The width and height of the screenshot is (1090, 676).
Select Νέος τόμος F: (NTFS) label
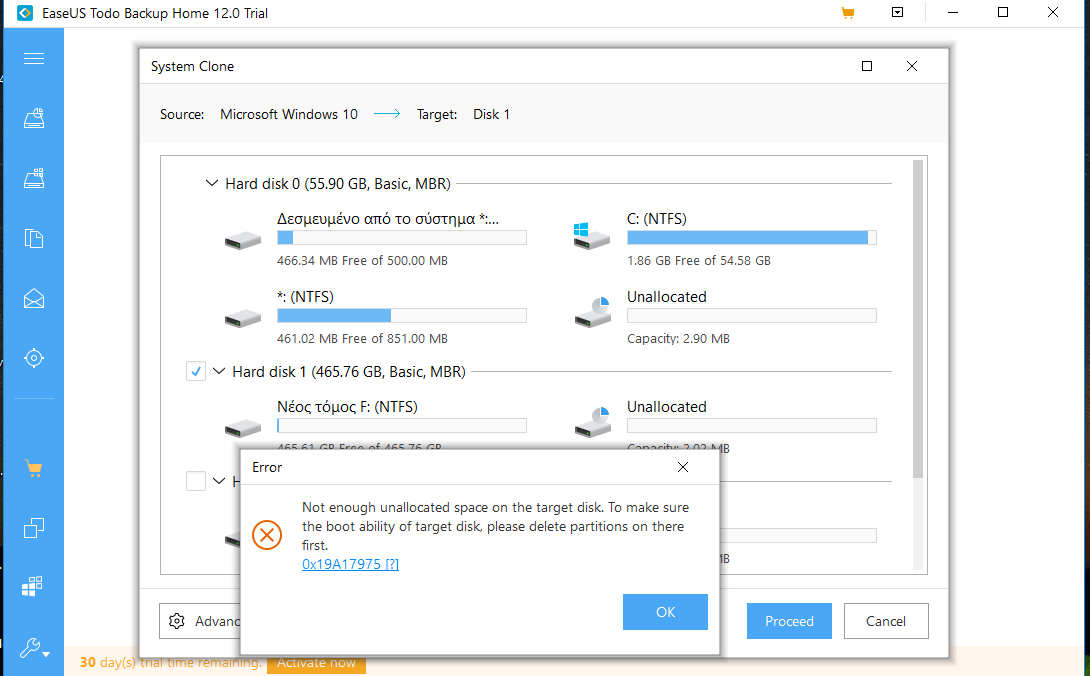click(347, 407)
